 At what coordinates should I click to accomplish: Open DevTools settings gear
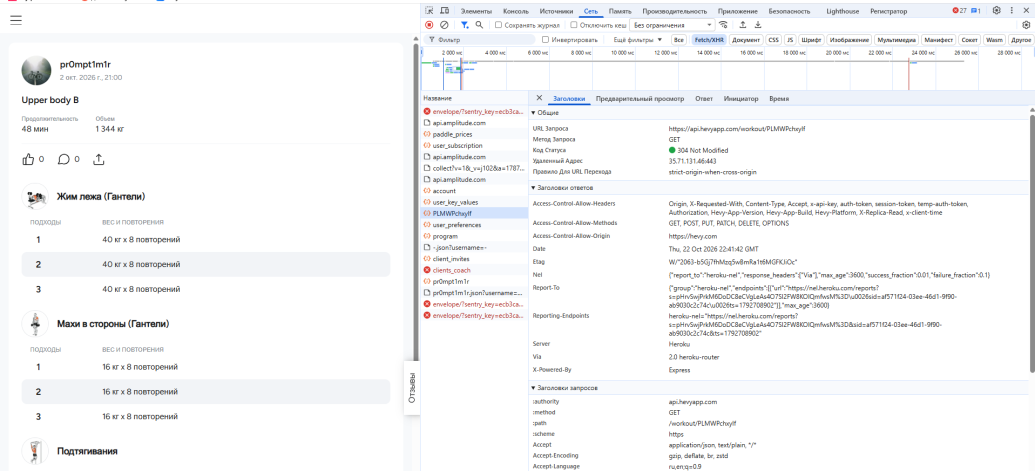click(x=997, y=11)
